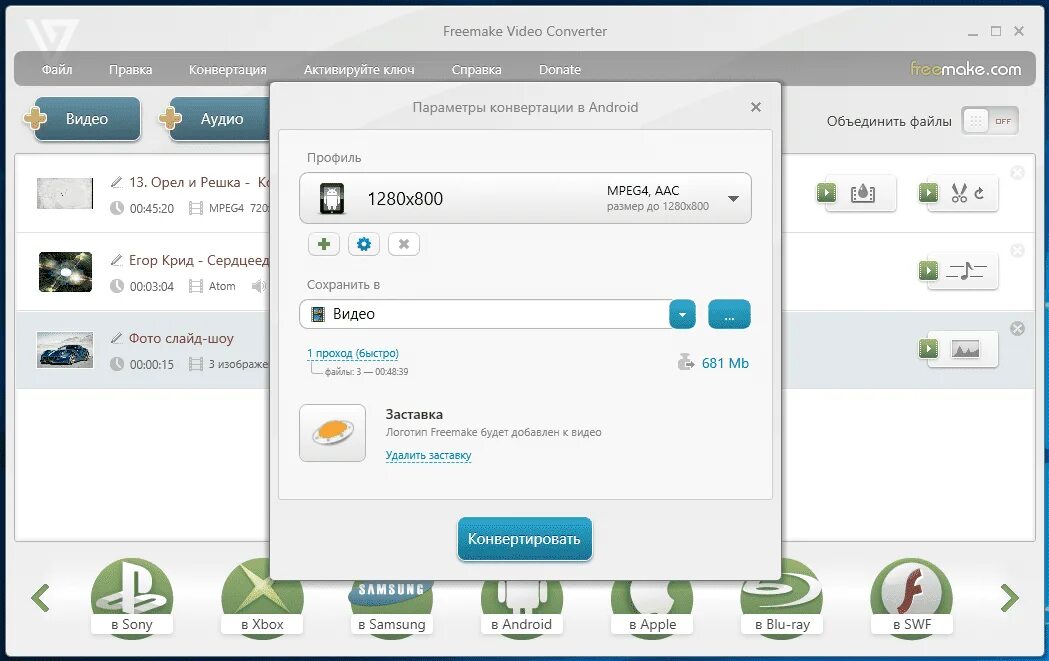The height and width of the screenshot is (661, 1049).
Task: Select the Apple conversion target
Action: [x=651, y=598]
